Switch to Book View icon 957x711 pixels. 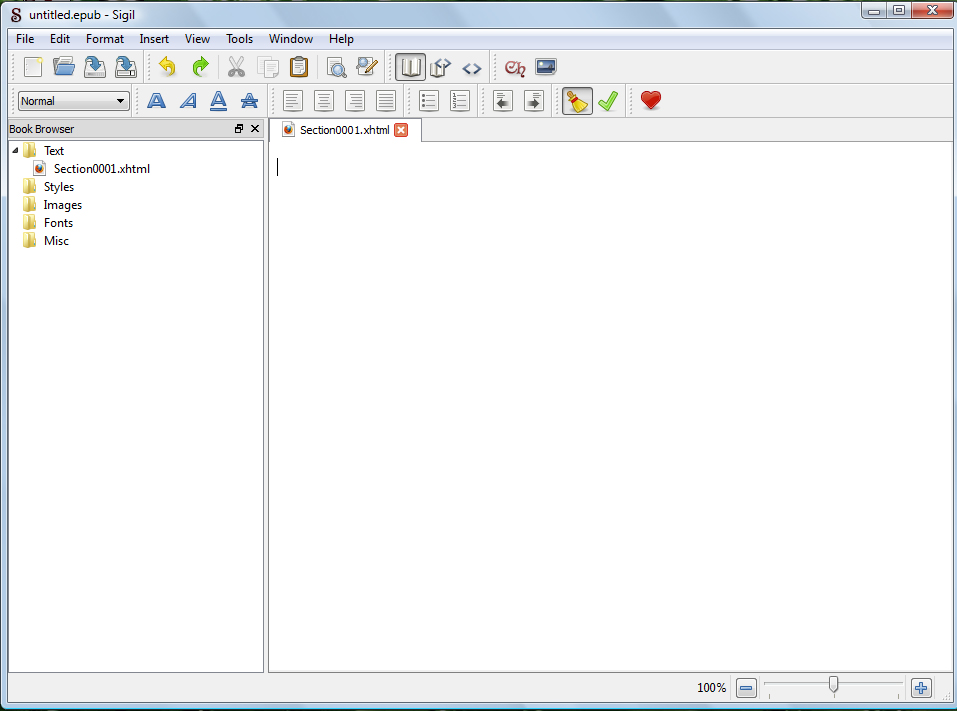410,67
